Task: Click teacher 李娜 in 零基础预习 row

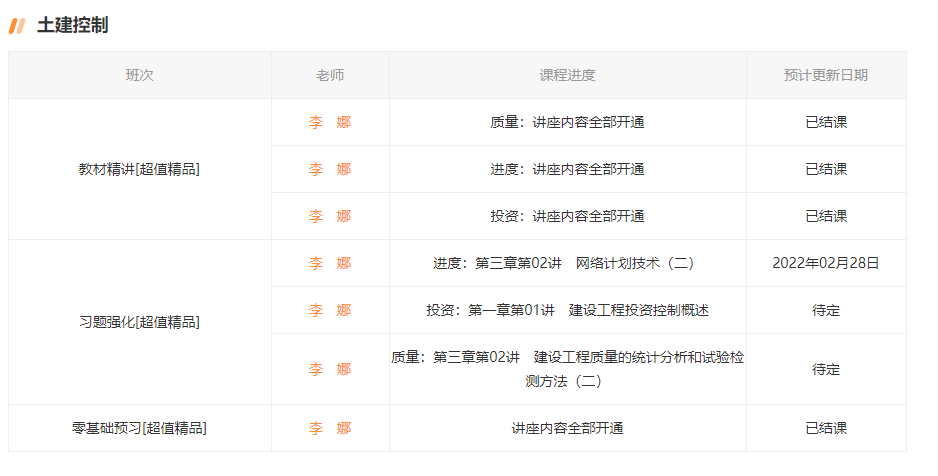Action: pyautogui.click(x=330, y=428)
